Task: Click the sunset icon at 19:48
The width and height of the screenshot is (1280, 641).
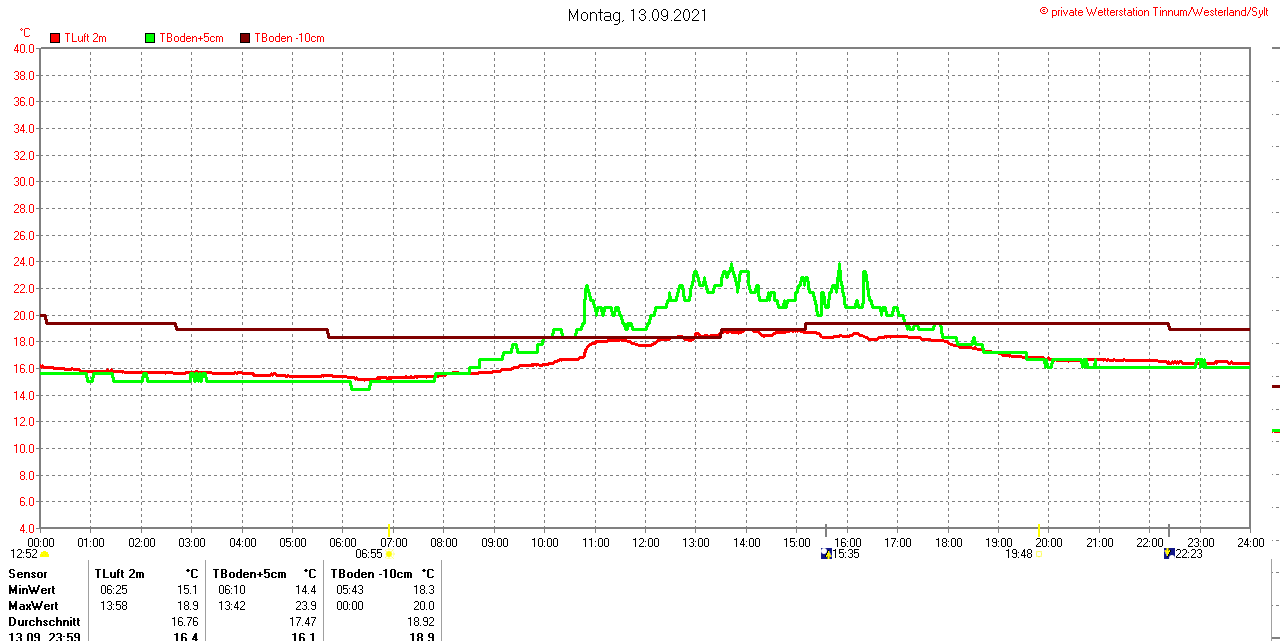Action: coord(1039,554)
